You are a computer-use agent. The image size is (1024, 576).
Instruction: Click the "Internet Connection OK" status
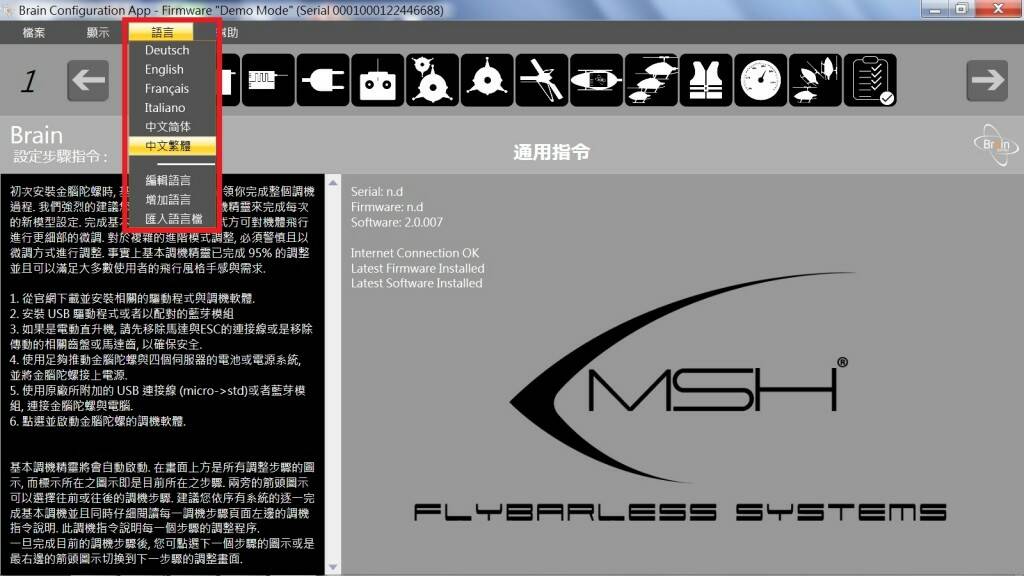coord(415,253)
